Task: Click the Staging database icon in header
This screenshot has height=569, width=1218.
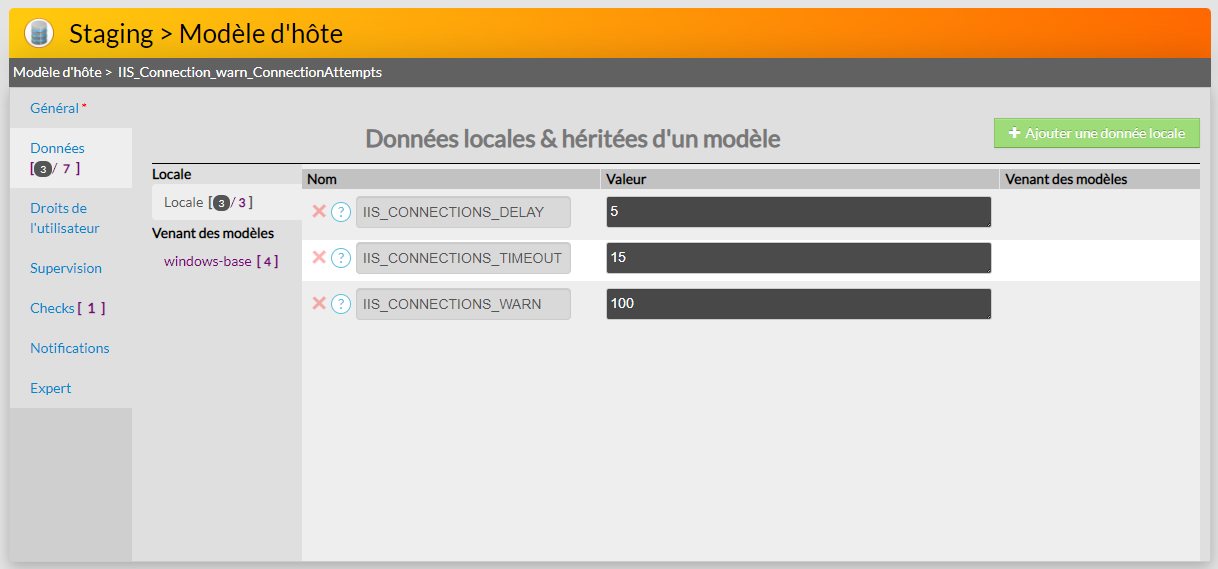Action: (39, 34)
